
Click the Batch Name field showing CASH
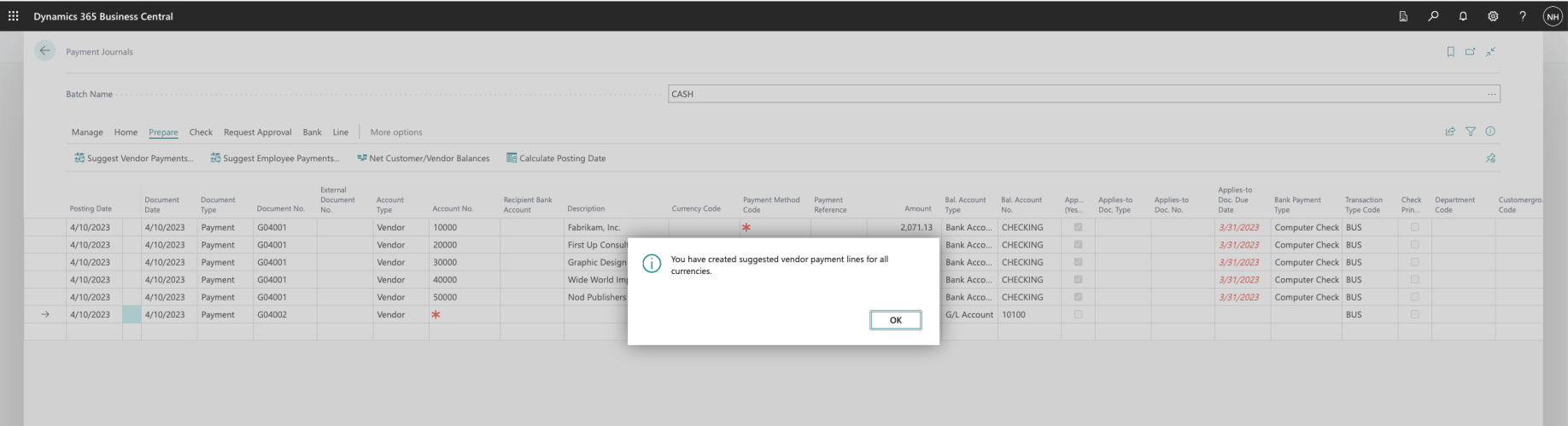point(1084,94)
